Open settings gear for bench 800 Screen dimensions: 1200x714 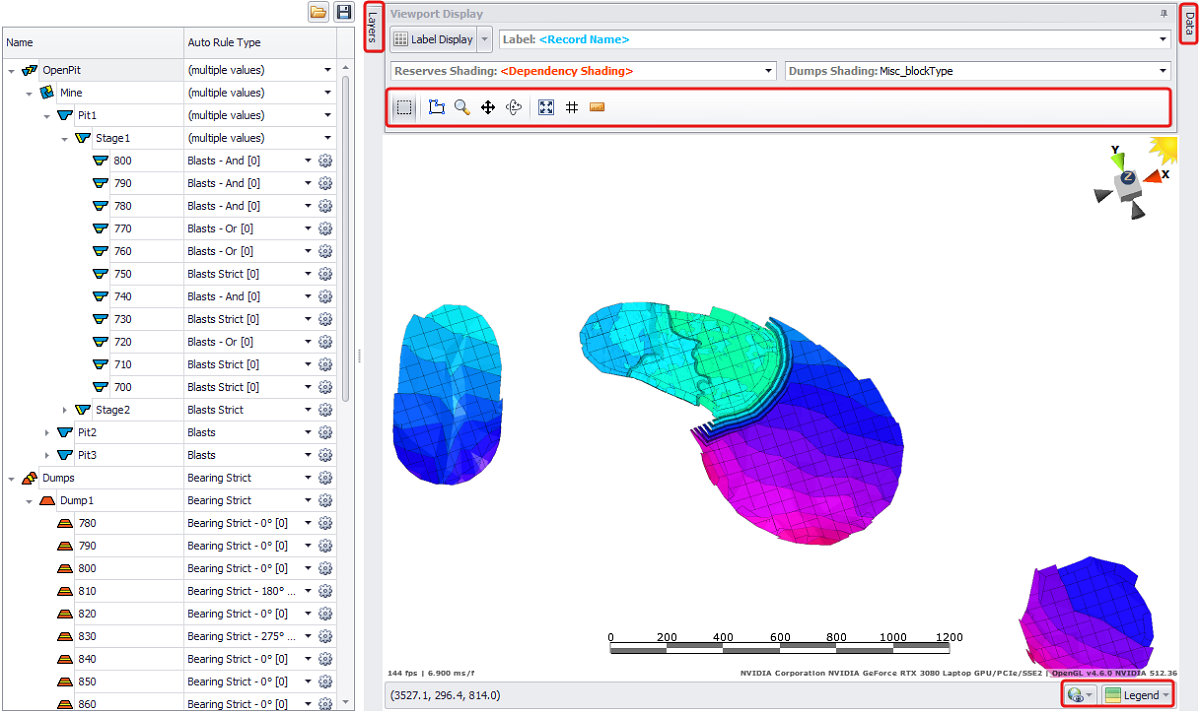point(325,161)
